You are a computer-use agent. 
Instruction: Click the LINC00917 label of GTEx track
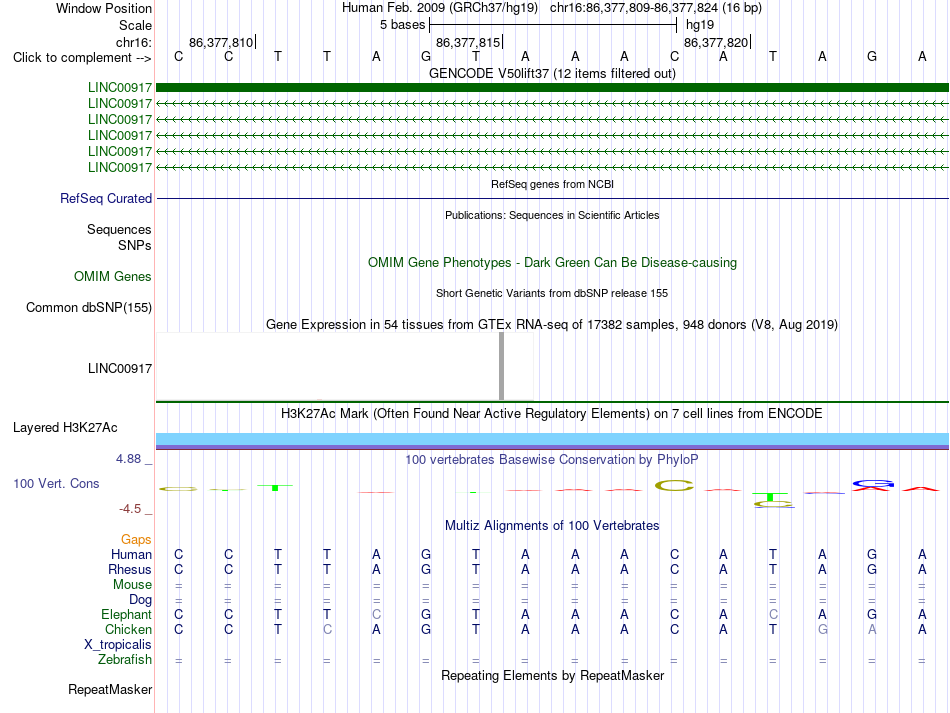(120, 368)
